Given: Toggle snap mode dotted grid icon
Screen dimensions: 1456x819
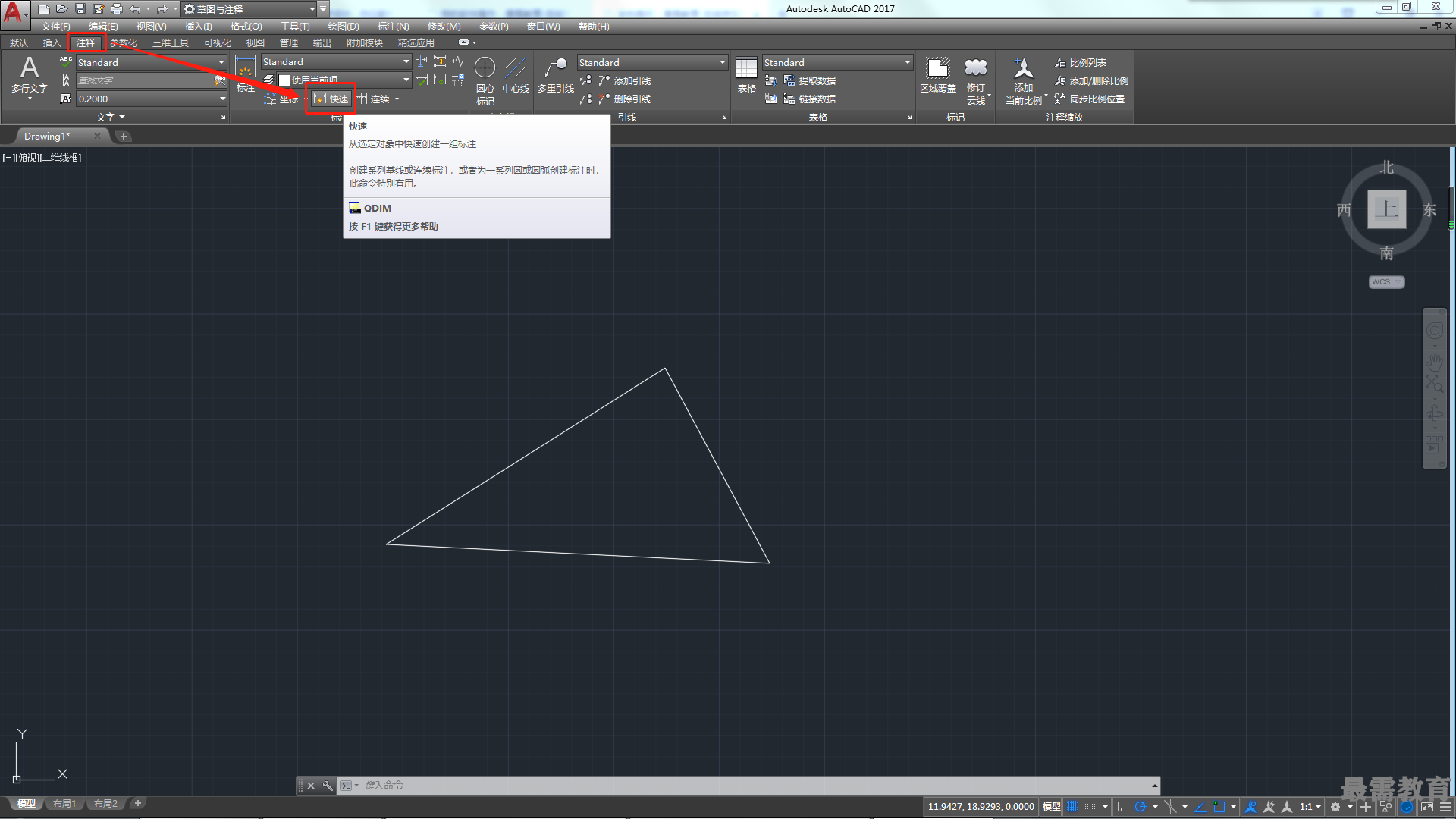Looking at the screenshot, I should (1090, 807).
